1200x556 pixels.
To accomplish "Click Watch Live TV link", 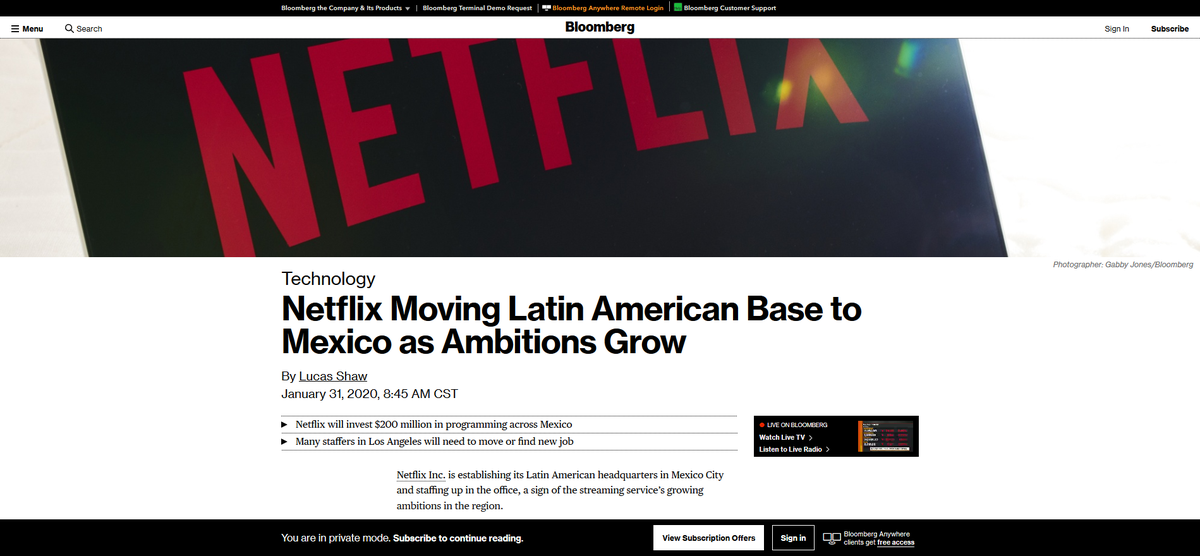I will pos(782,437).
